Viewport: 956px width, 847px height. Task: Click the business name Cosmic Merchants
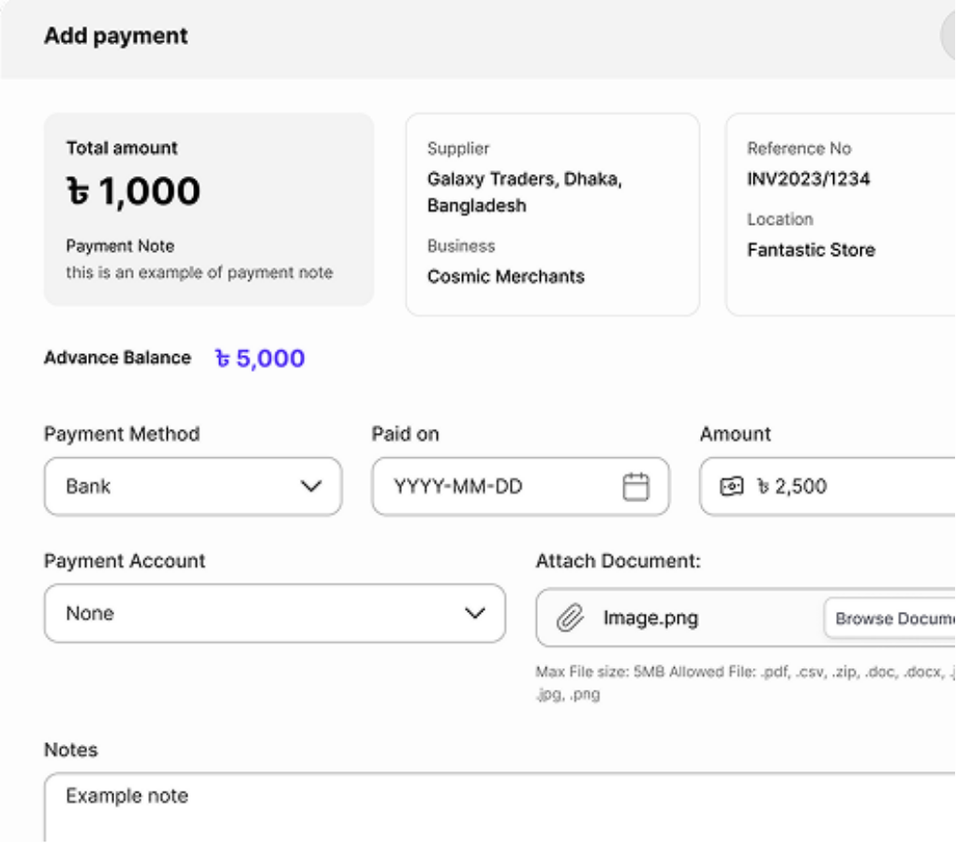pyautogui.click(x=505, y=276)
